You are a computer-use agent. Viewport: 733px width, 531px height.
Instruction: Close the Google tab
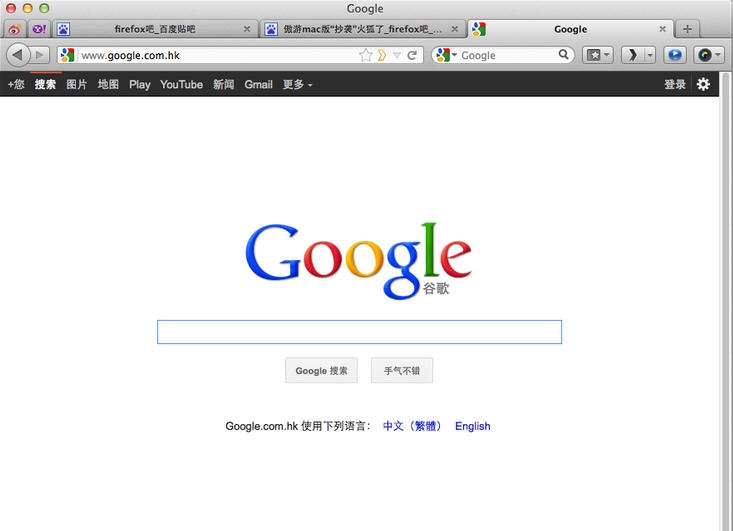662,29
